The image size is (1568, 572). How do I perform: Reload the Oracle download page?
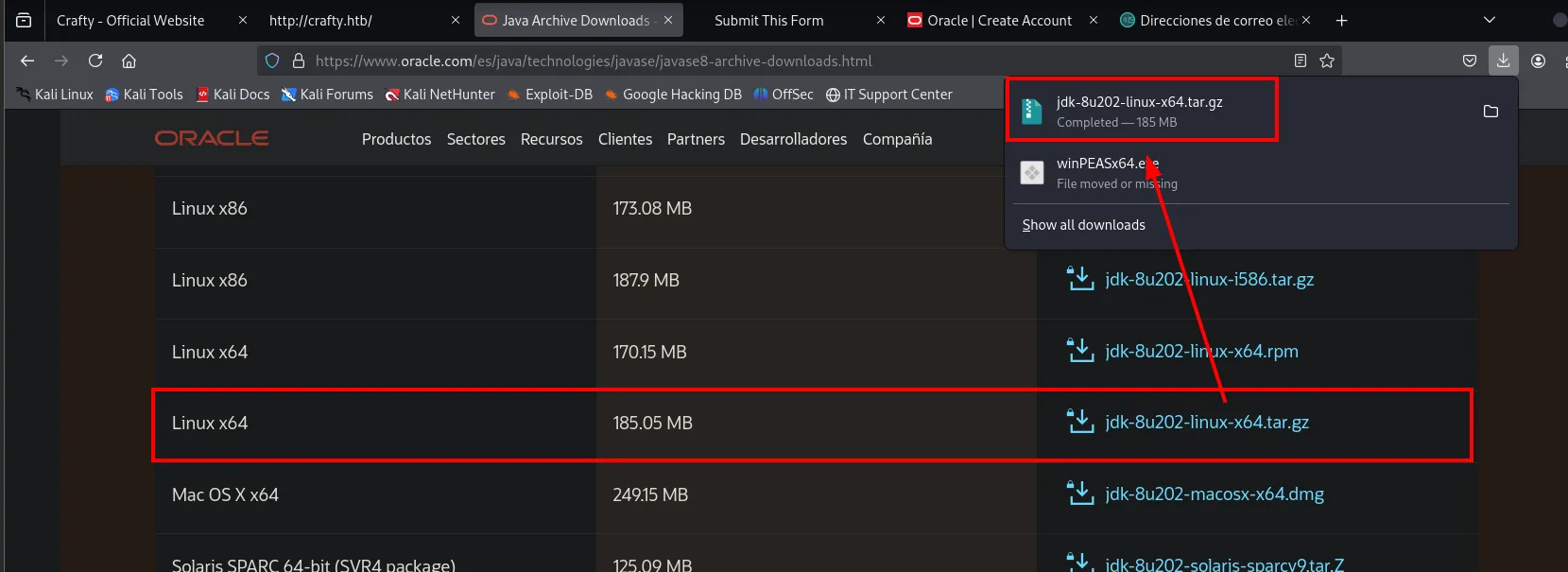(95, 61)
